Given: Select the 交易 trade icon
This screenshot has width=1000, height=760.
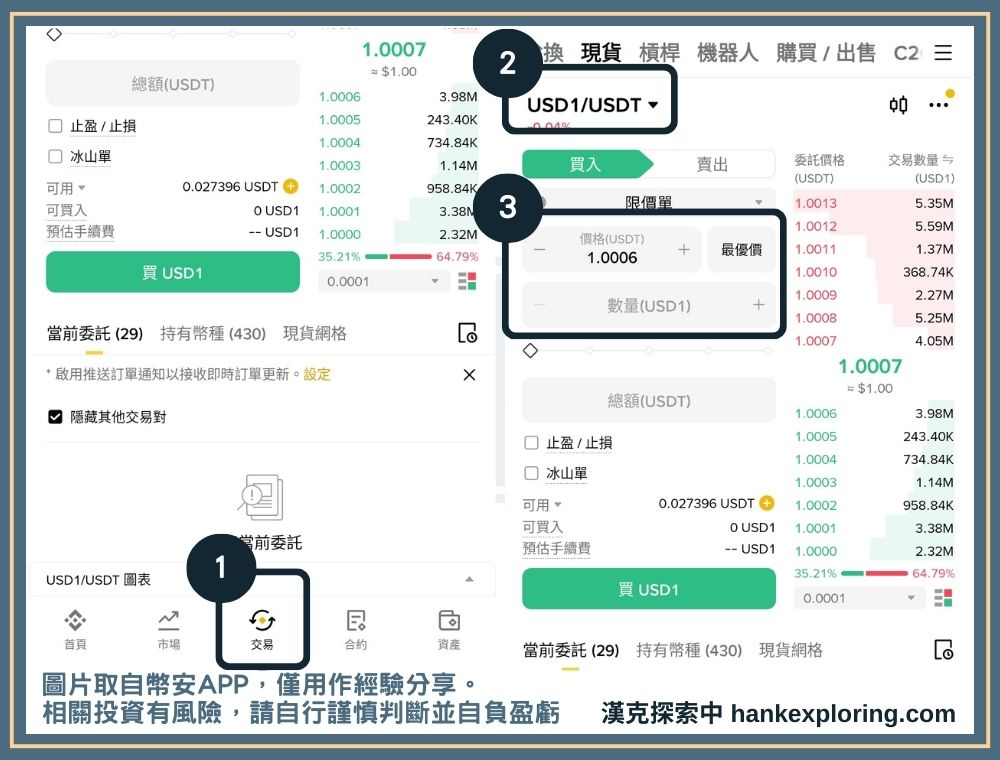Looking at the screenshot, I should (262, 620).
